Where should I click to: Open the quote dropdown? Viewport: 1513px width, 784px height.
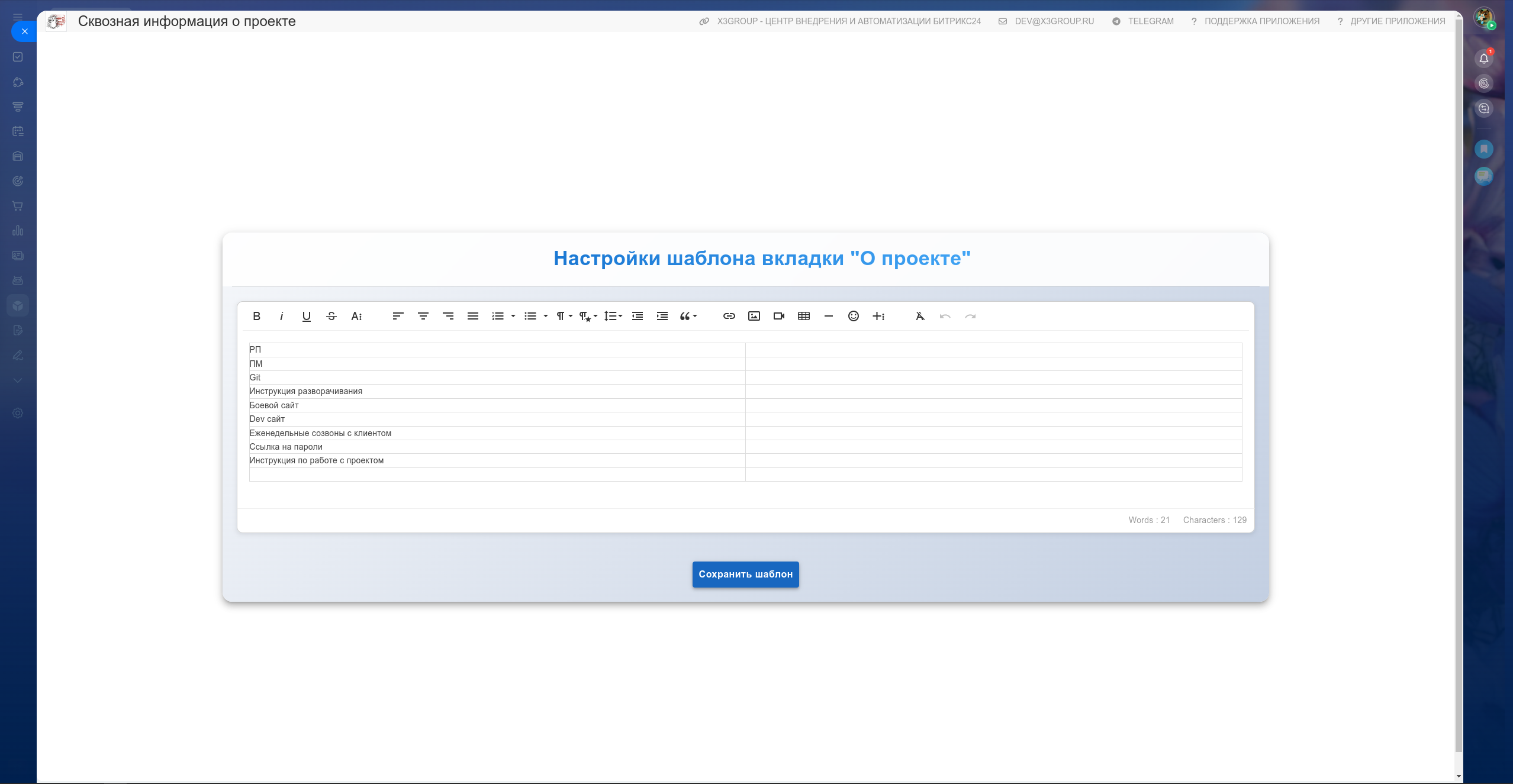[x=688, y=317]
